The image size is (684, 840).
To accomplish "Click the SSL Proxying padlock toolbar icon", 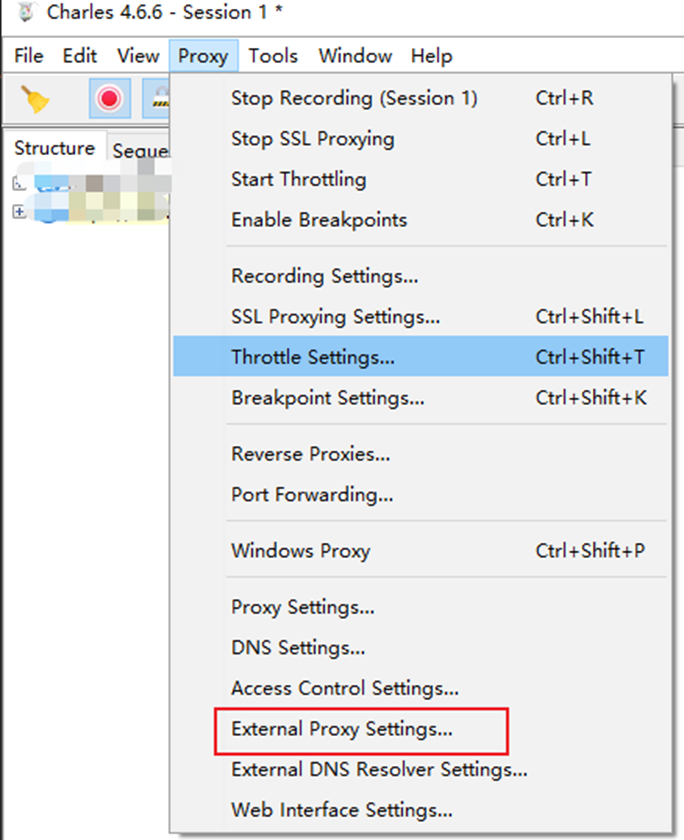I will point(156,99).
